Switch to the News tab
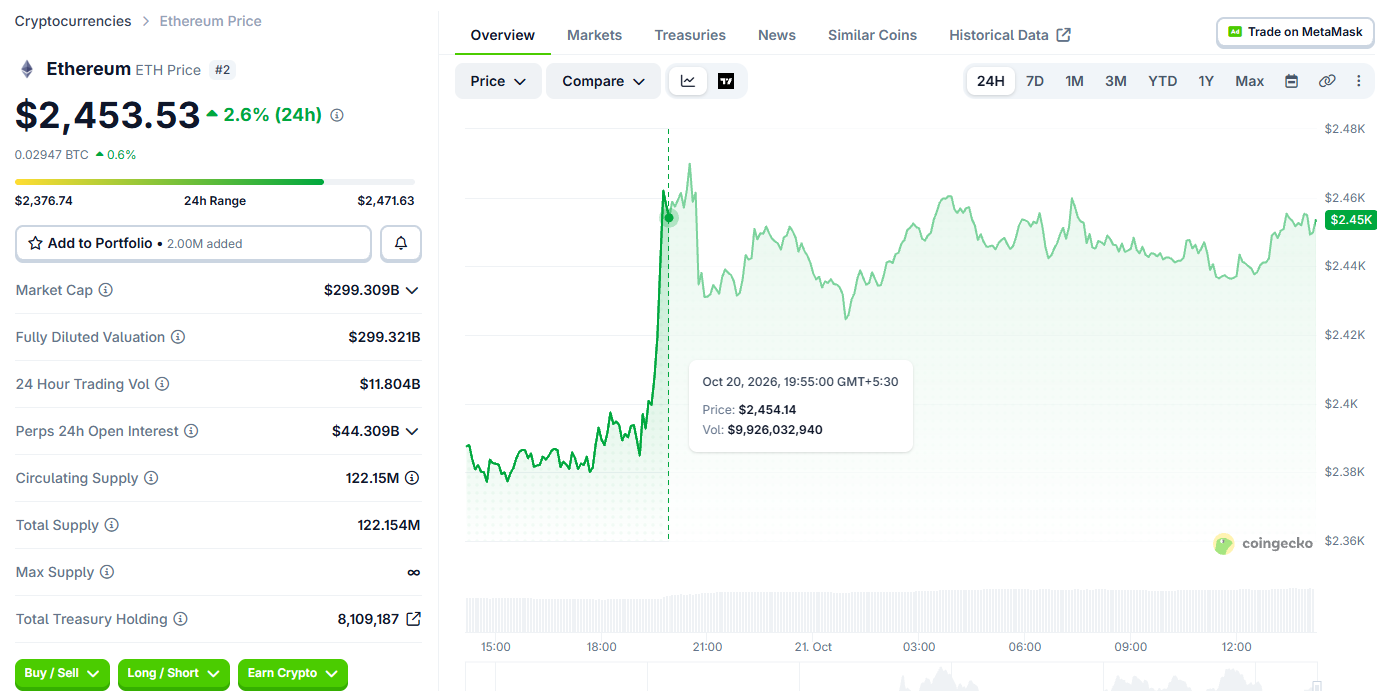This screenshot has width=1377, height=691. [777, 35]
